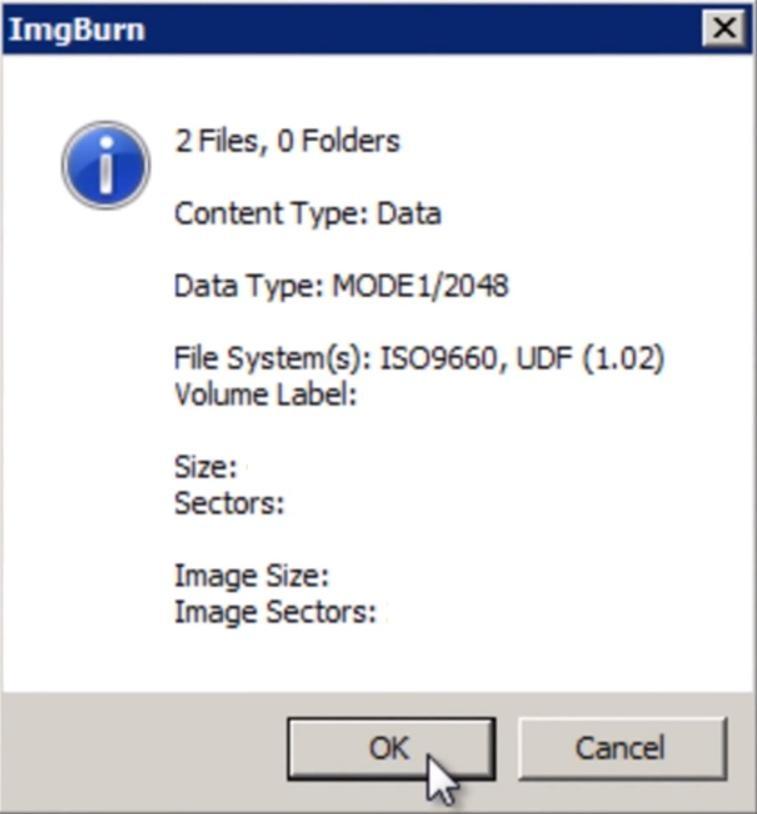Click the Size label
Screen dimensions: 757x814
[206, 467]
